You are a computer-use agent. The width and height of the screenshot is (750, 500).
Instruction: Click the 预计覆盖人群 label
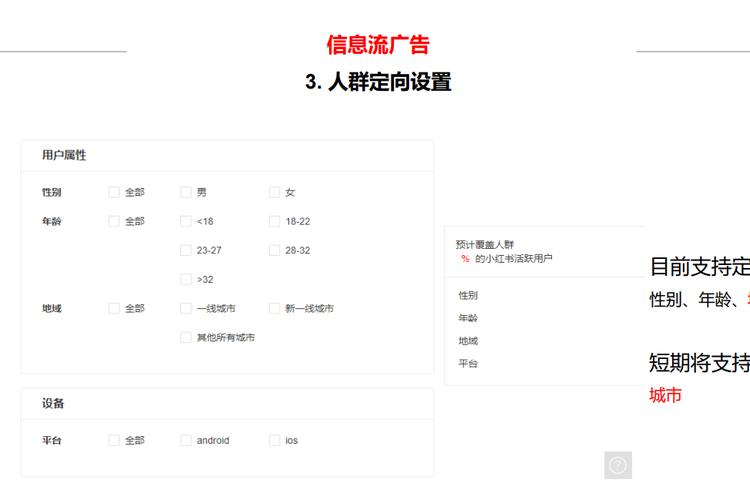pyautogui.click(x=485, y=244)
